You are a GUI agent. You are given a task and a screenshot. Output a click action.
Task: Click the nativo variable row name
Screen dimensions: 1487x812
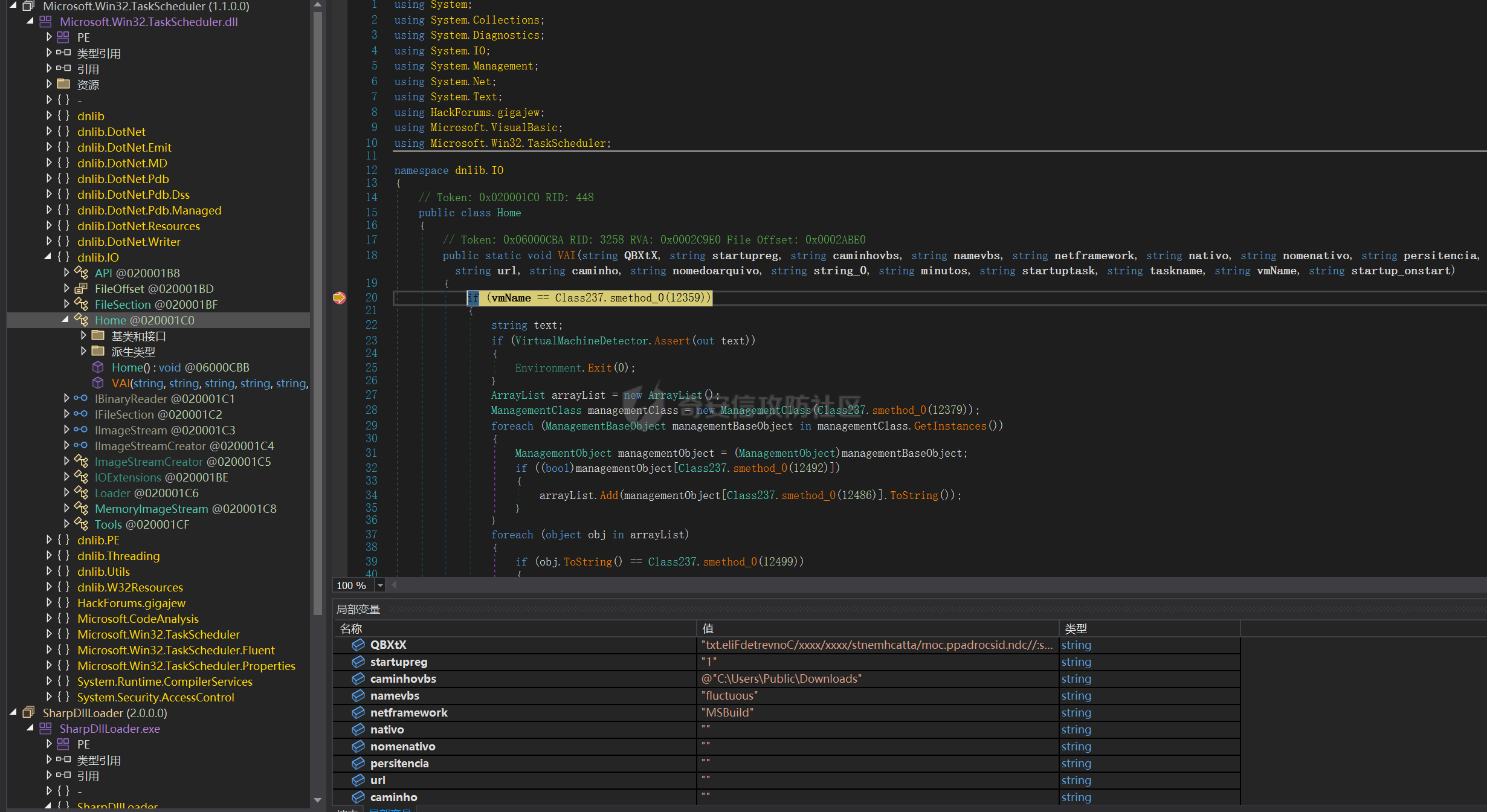pos(387,729)
